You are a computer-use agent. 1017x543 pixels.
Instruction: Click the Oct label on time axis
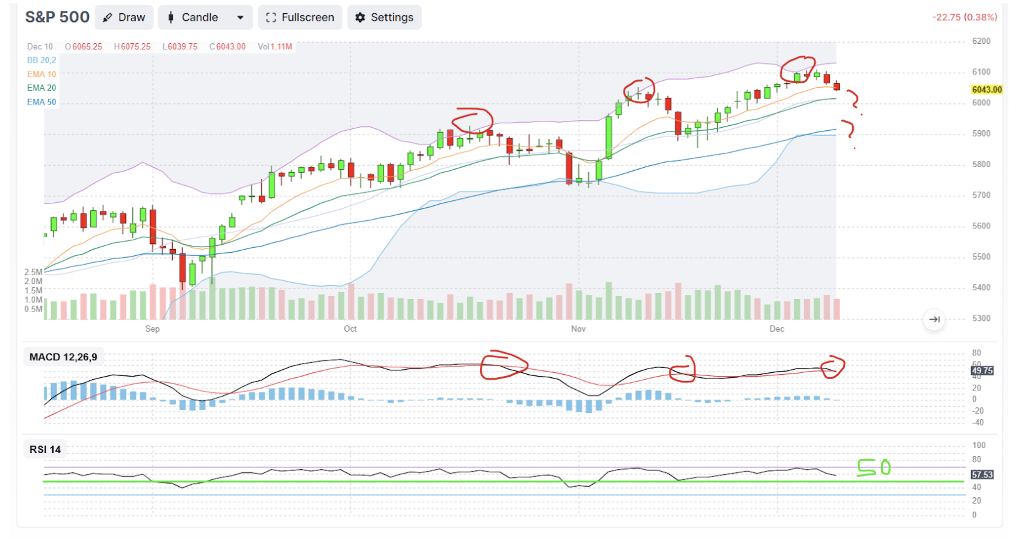coord(350,329)
